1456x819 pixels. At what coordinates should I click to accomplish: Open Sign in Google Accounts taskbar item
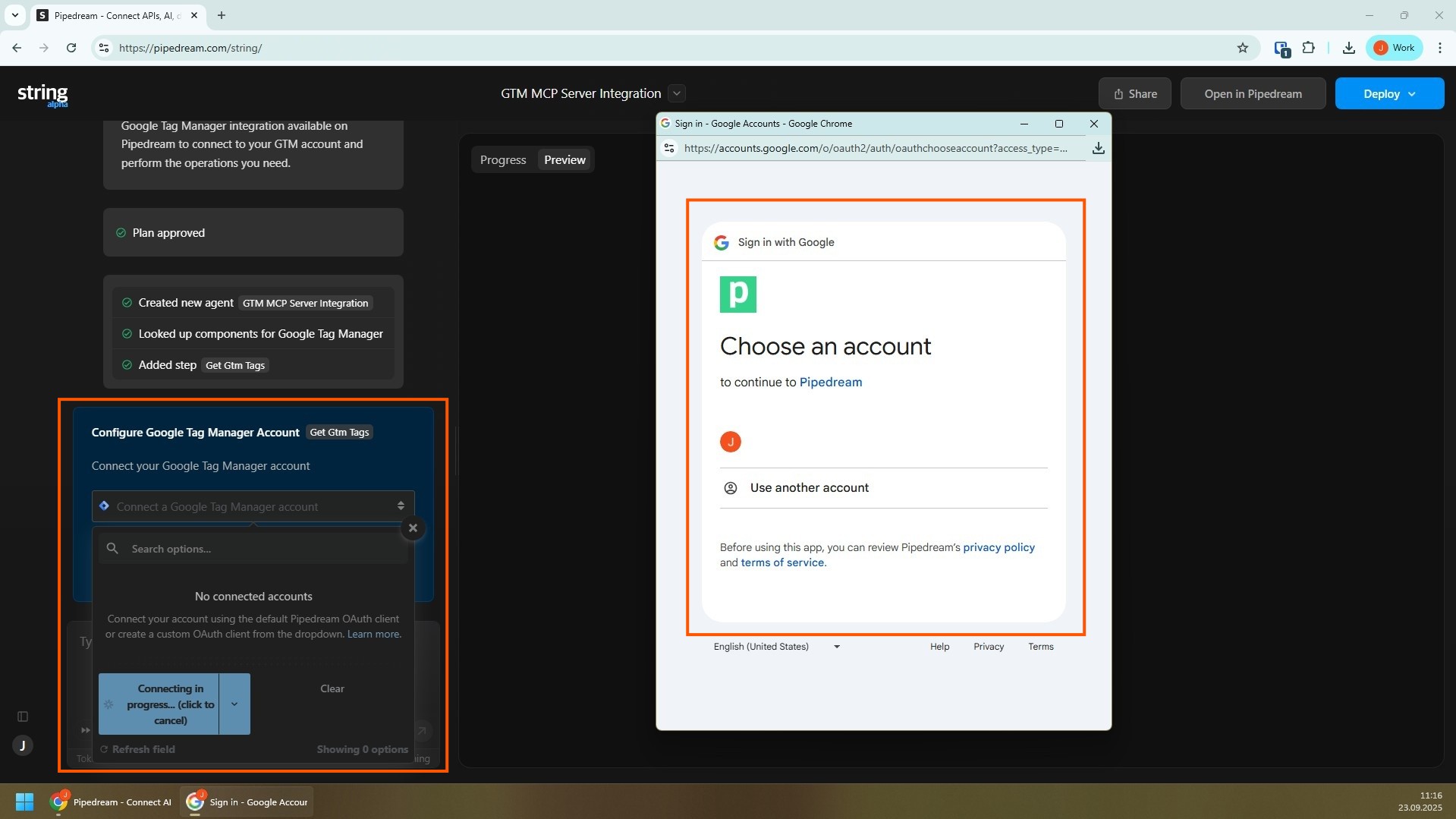pyautogui.click(x=247, y=802)
